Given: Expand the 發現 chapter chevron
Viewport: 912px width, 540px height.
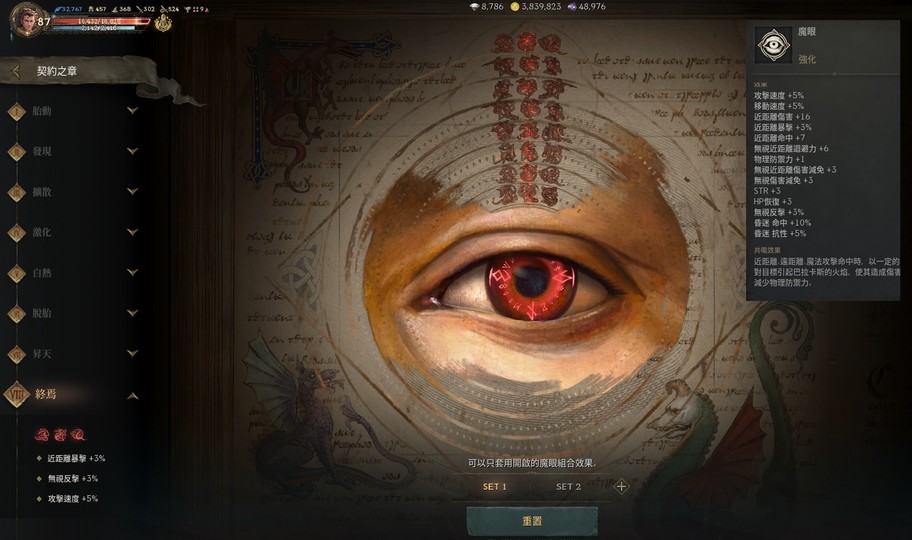Looking at the screenshot, I should pos(133,151).
